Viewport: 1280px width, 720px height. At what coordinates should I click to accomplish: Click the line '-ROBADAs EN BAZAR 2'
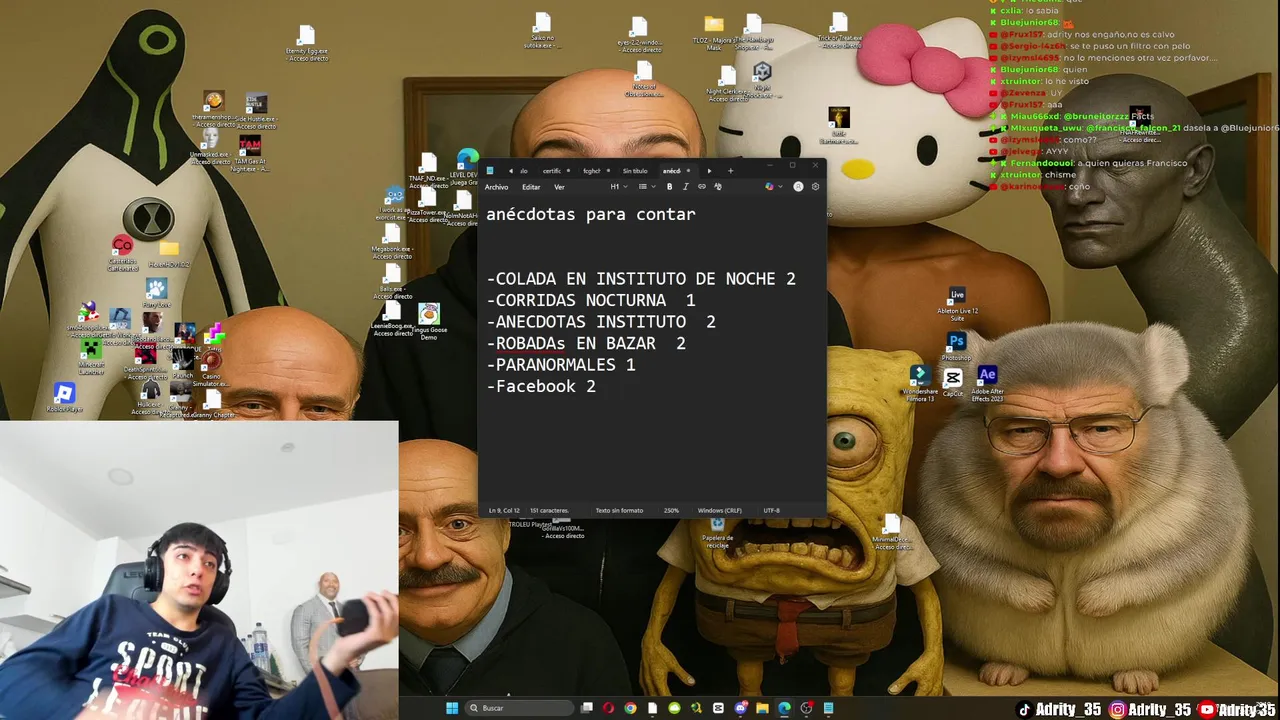[586, 343]
